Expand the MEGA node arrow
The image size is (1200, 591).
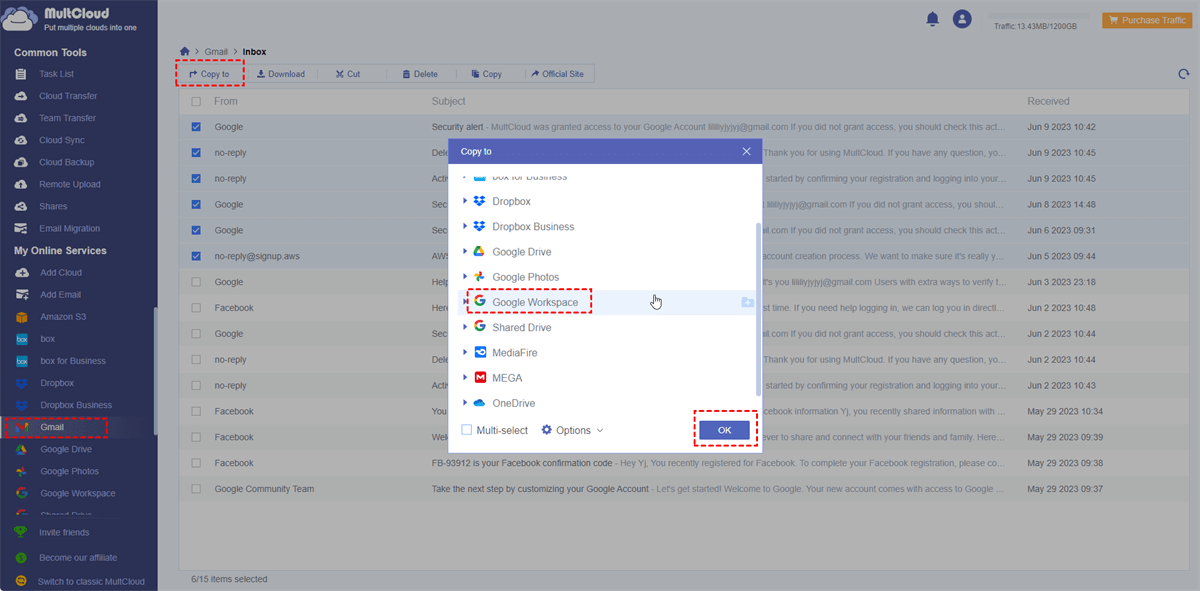click(x=465, y=378)
